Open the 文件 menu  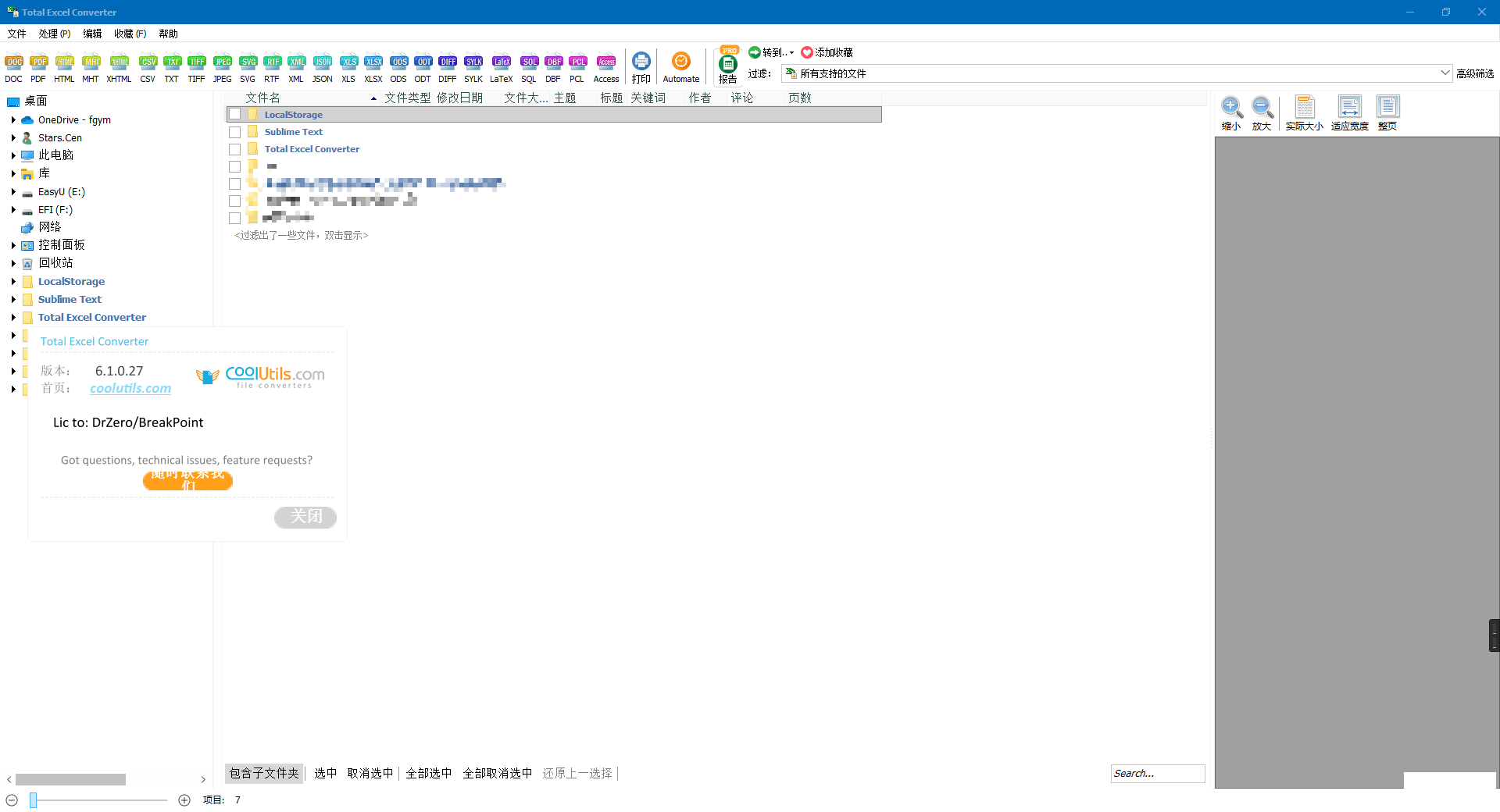(16, 34)
